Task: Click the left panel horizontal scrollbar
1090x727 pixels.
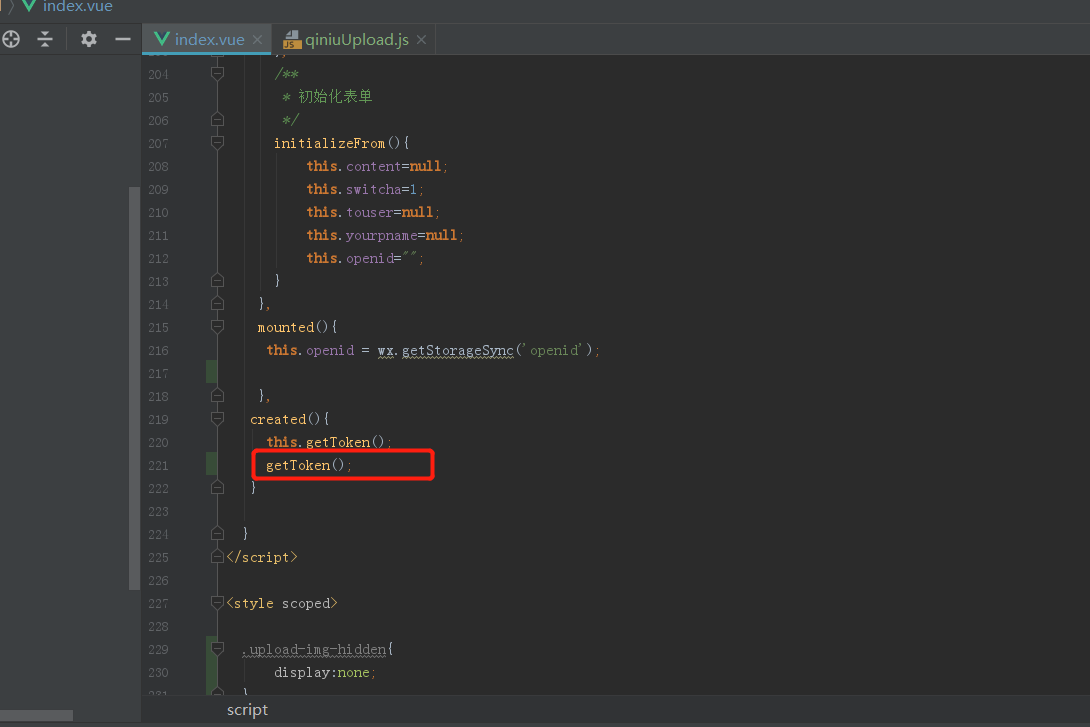Action: [x=36, y=715]
